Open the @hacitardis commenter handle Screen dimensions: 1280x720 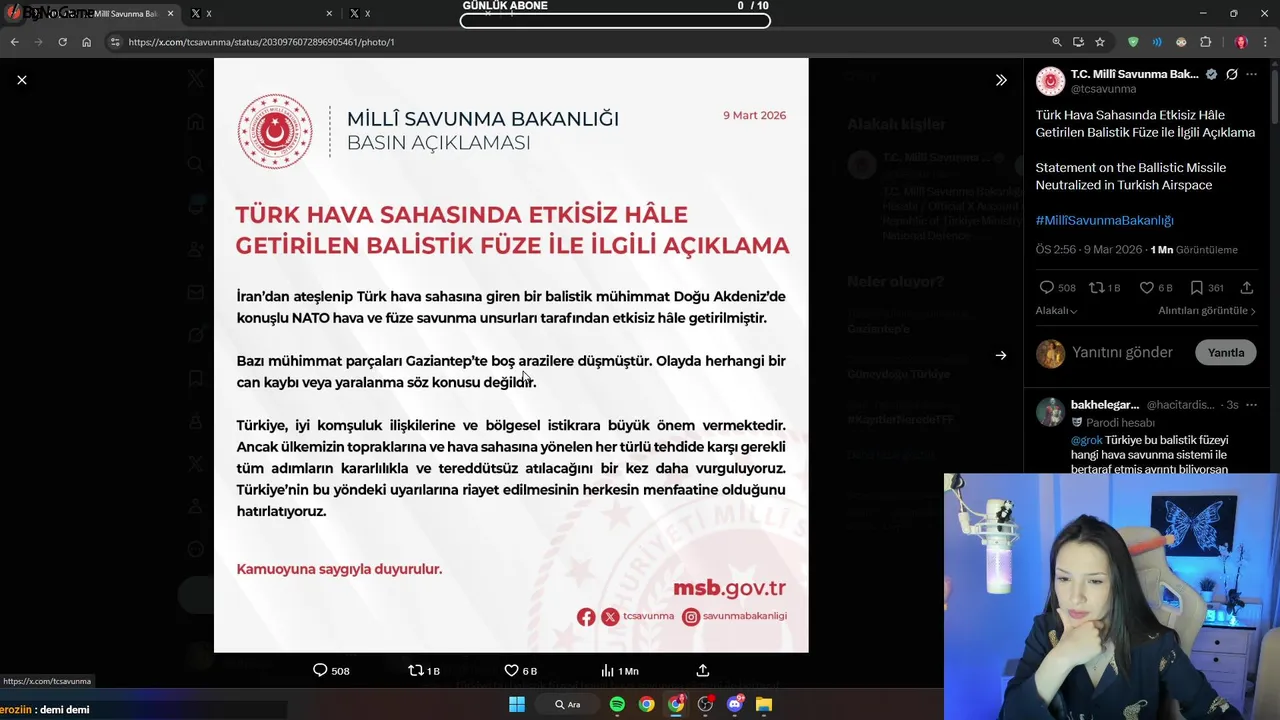1181,405
